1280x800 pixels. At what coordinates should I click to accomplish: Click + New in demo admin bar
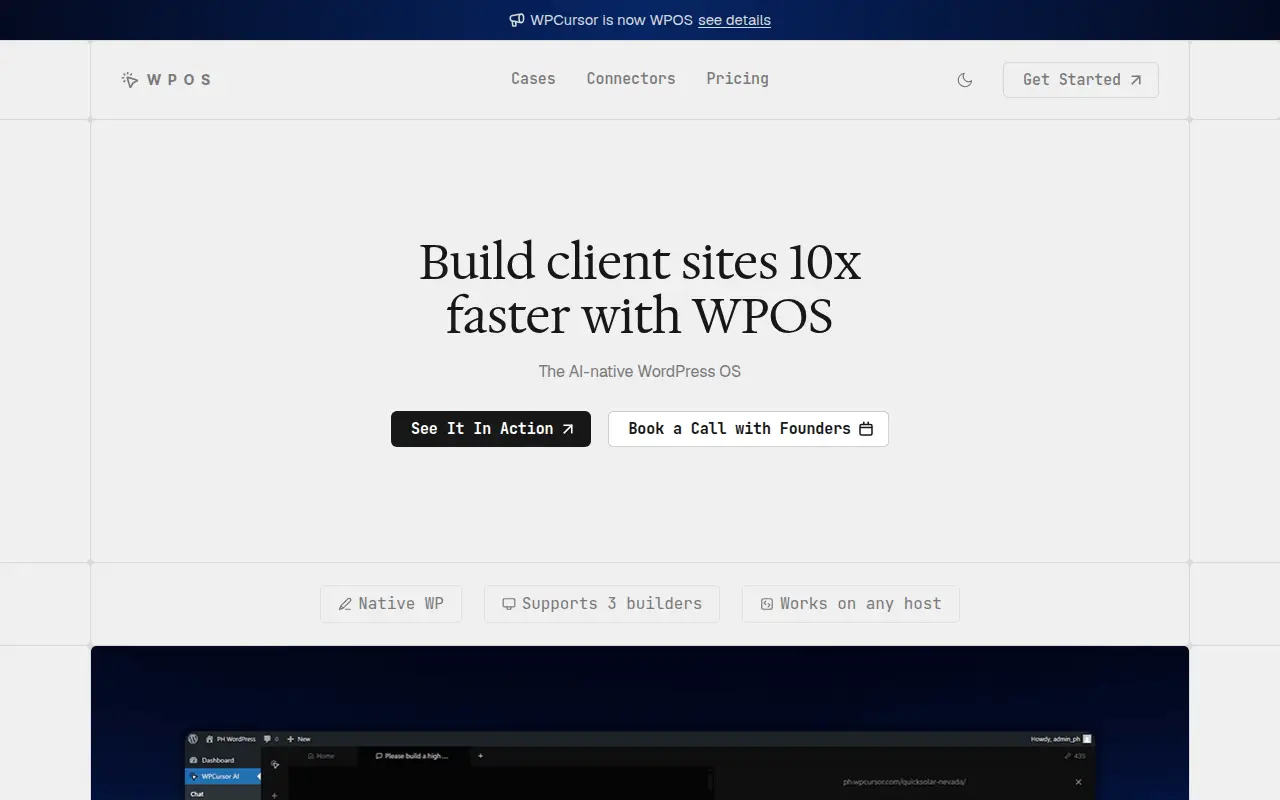click(299, 739)
